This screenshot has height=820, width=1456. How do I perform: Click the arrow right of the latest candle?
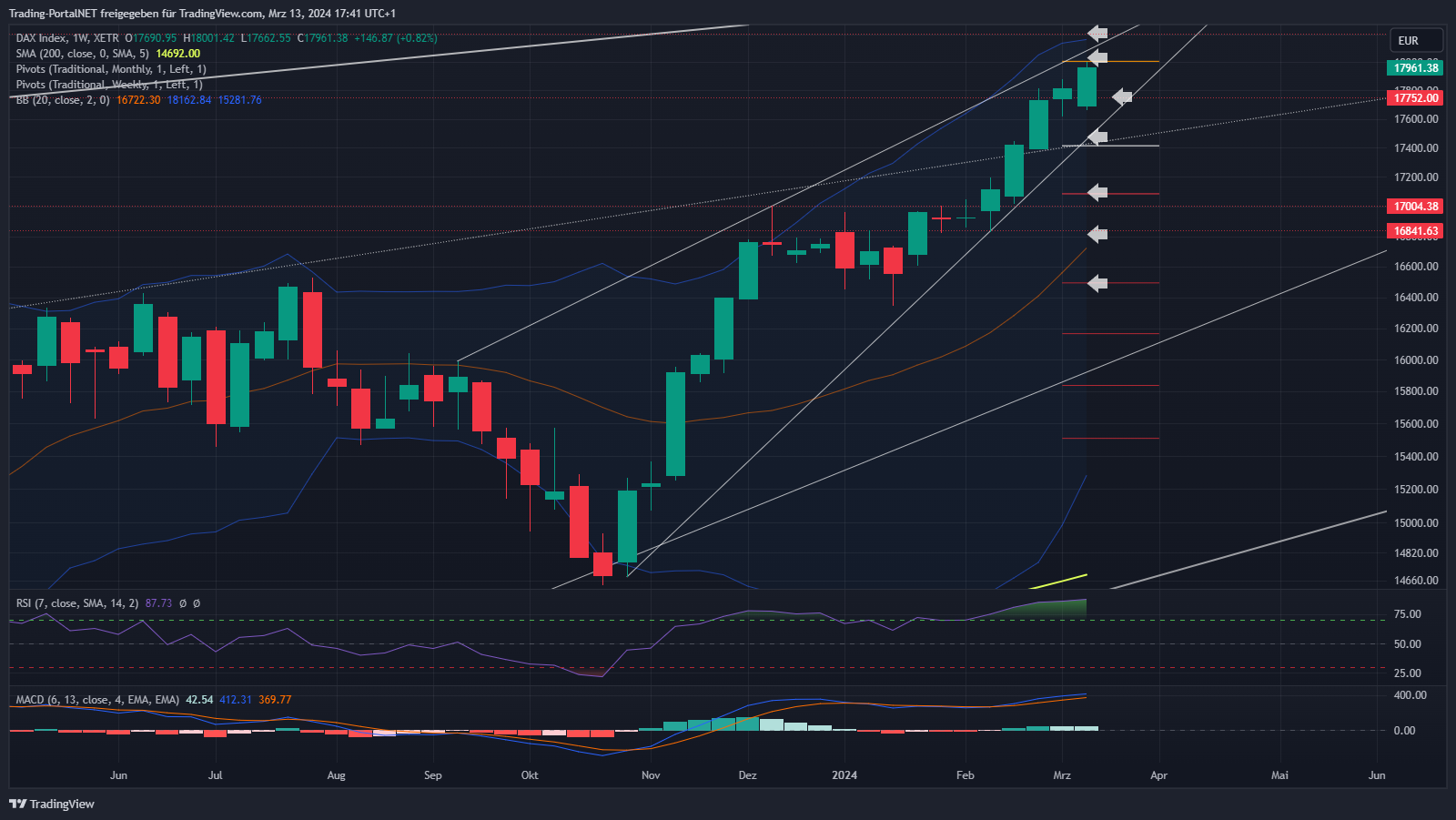coord(1122,96)
